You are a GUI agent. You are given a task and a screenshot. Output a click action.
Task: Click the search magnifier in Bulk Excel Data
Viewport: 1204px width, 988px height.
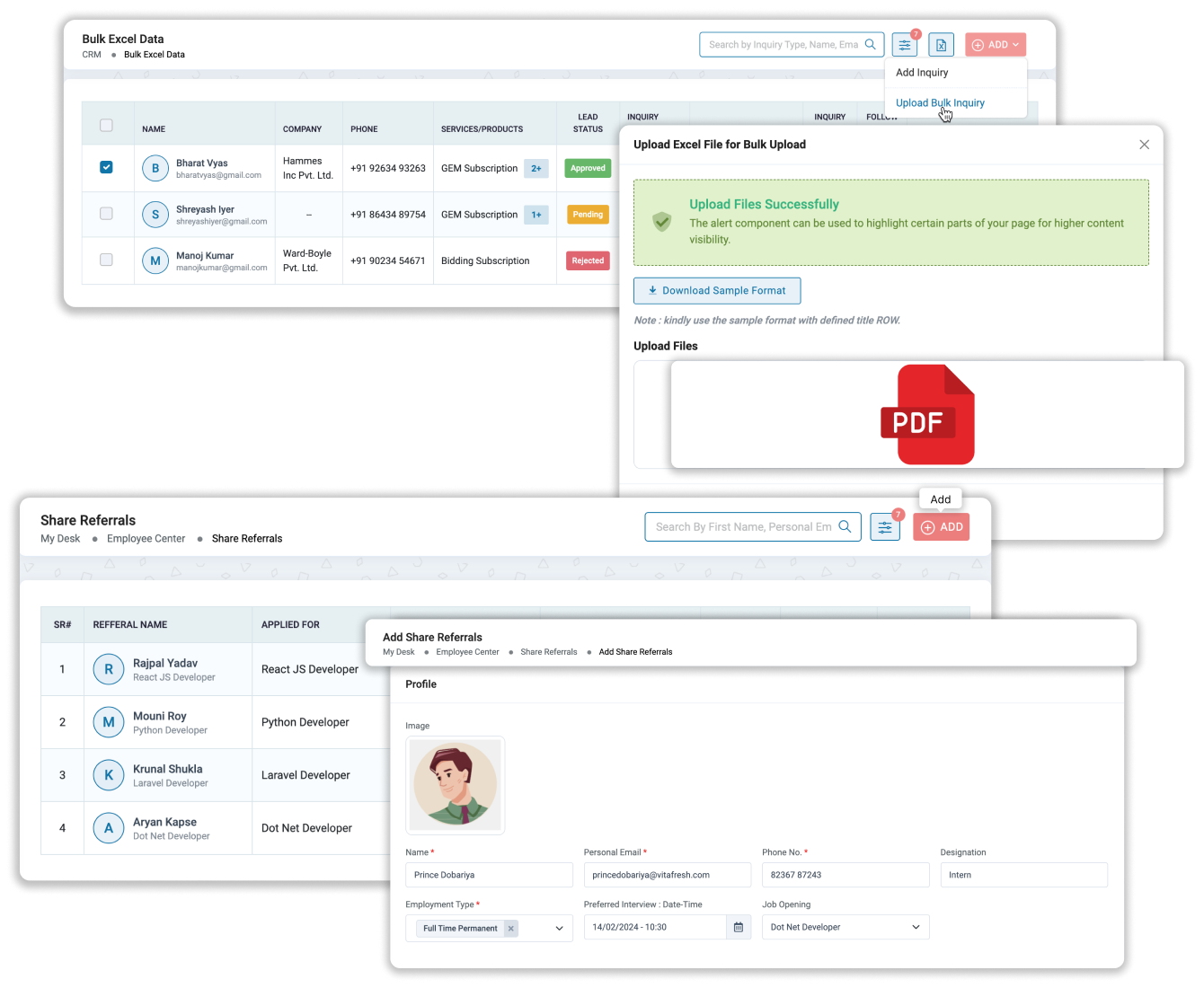point(870,44)
